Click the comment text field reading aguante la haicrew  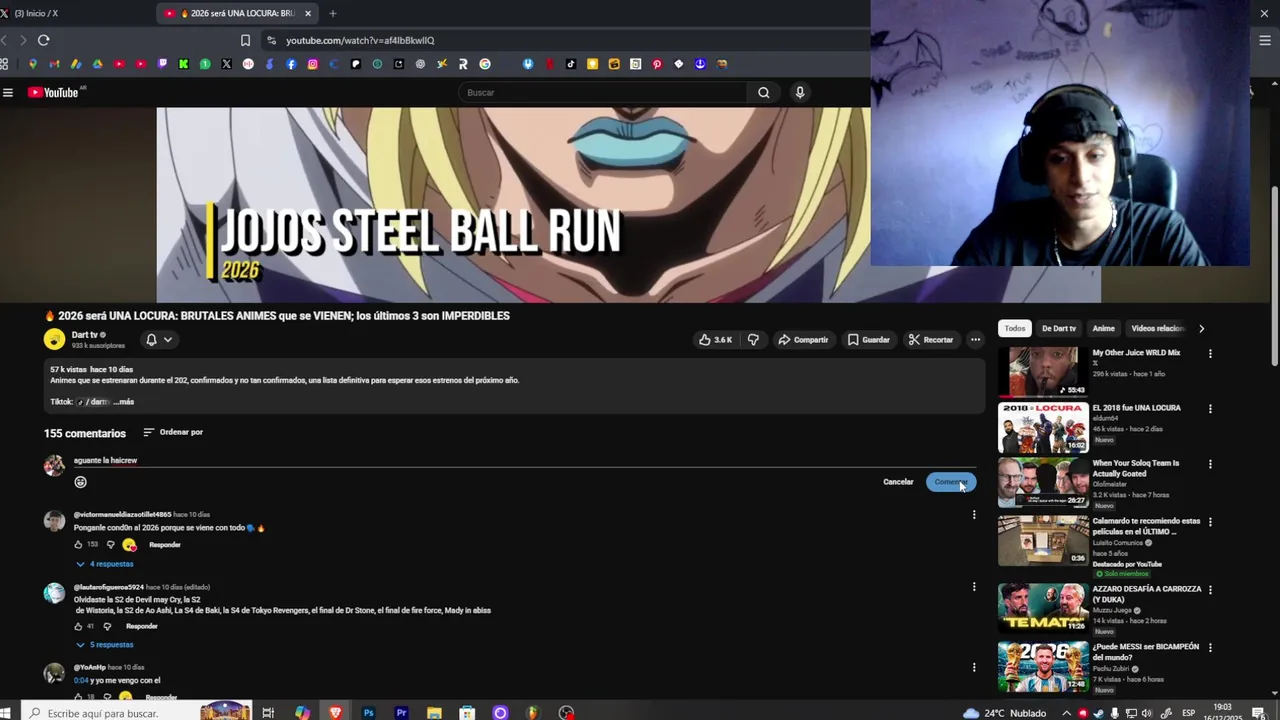(x=525, y=460)
